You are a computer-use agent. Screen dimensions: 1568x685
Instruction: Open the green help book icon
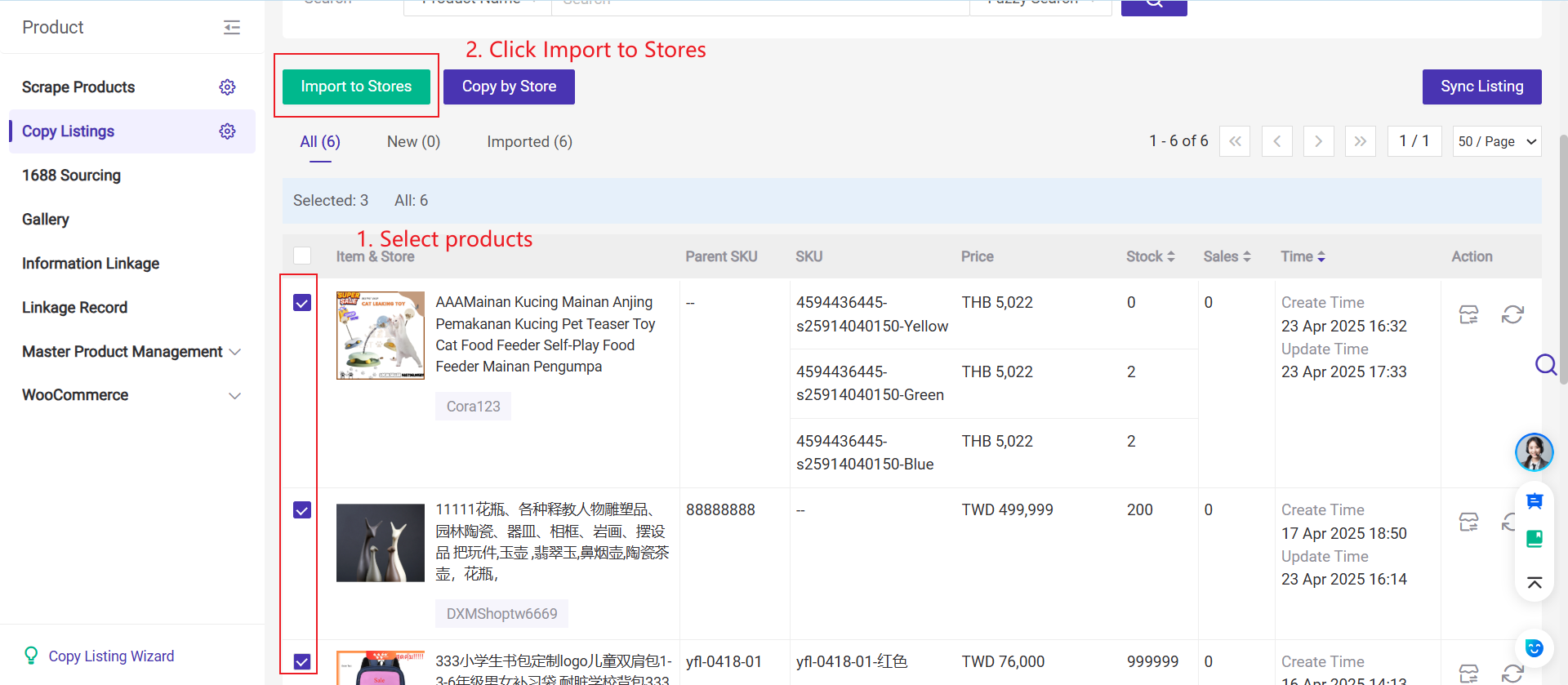tap(1535, 539)
